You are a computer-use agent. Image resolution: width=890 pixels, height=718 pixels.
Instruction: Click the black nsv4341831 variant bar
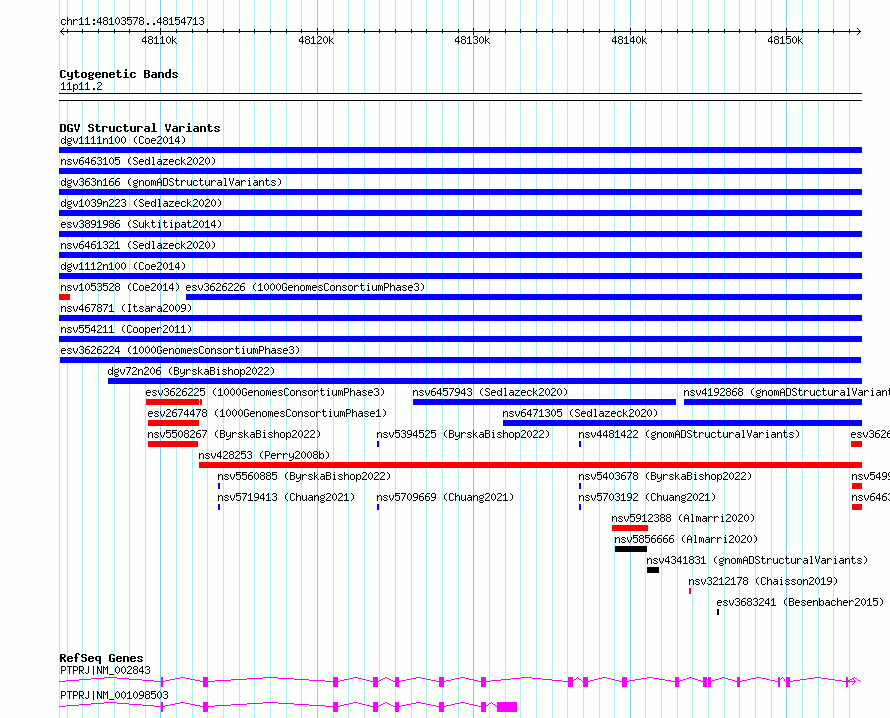coord(653,570)
